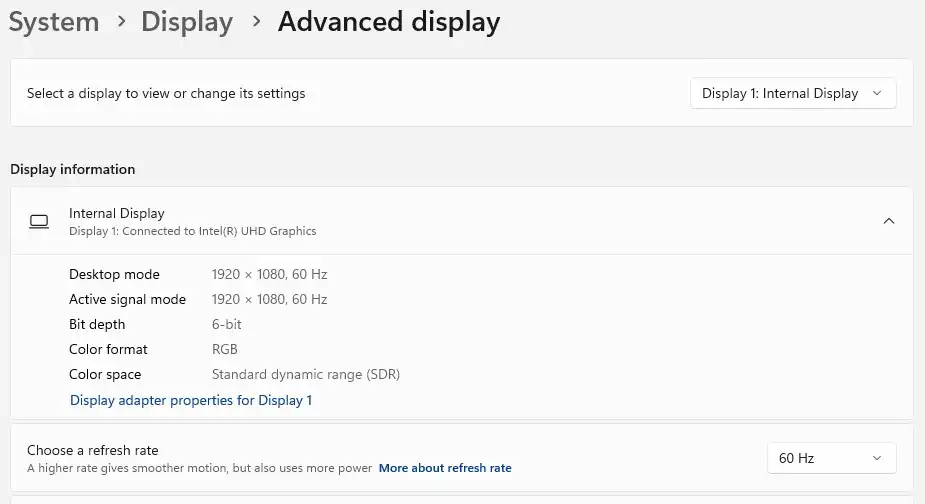Click the Active signal mode value
The width and height of the screenshot is (925, 504).
269,299
